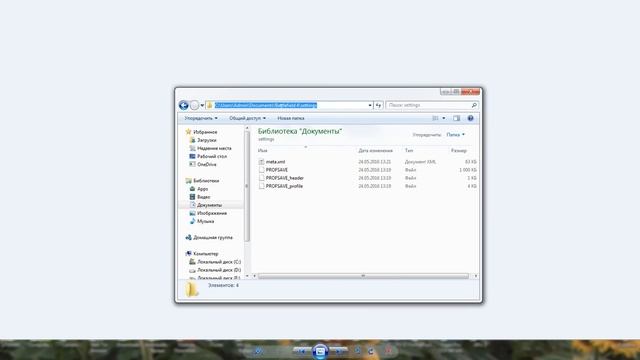Screen dimensions: 640x360
Task: Click the horizontal scrollbar right arrow
Action: [x=476, y=276]
